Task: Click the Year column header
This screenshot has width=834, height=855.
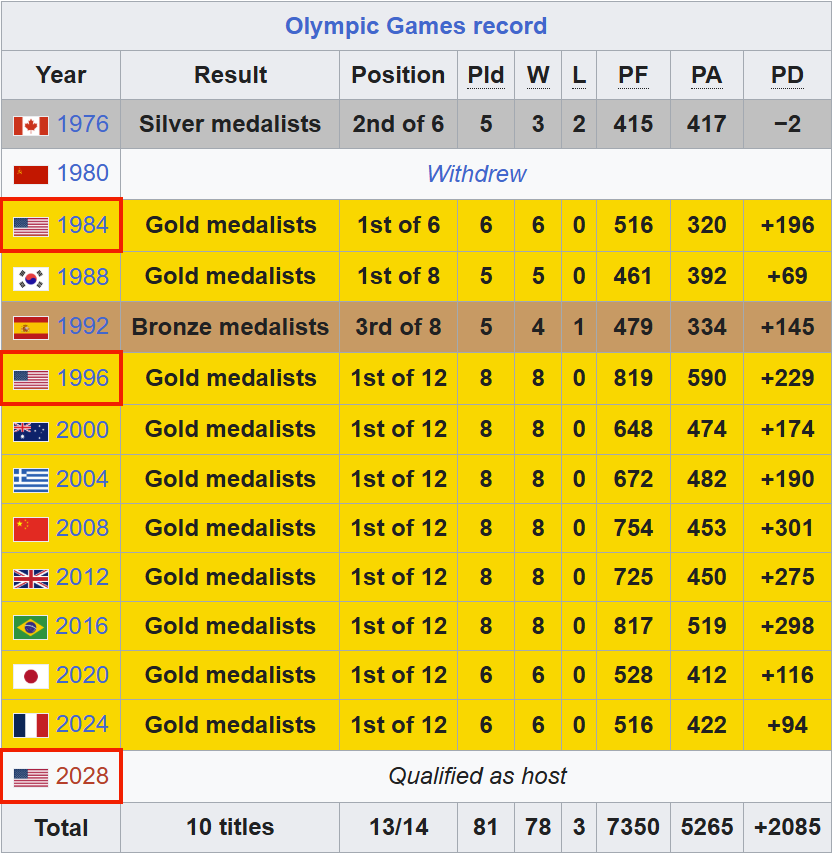Action: point(61,75)
